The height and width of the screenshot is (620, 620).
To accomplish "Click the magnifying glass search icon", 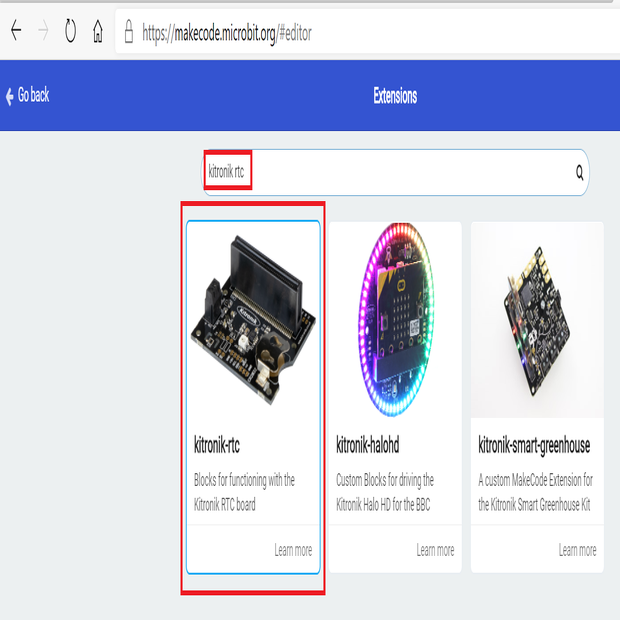I will click(x=579, y=173).
